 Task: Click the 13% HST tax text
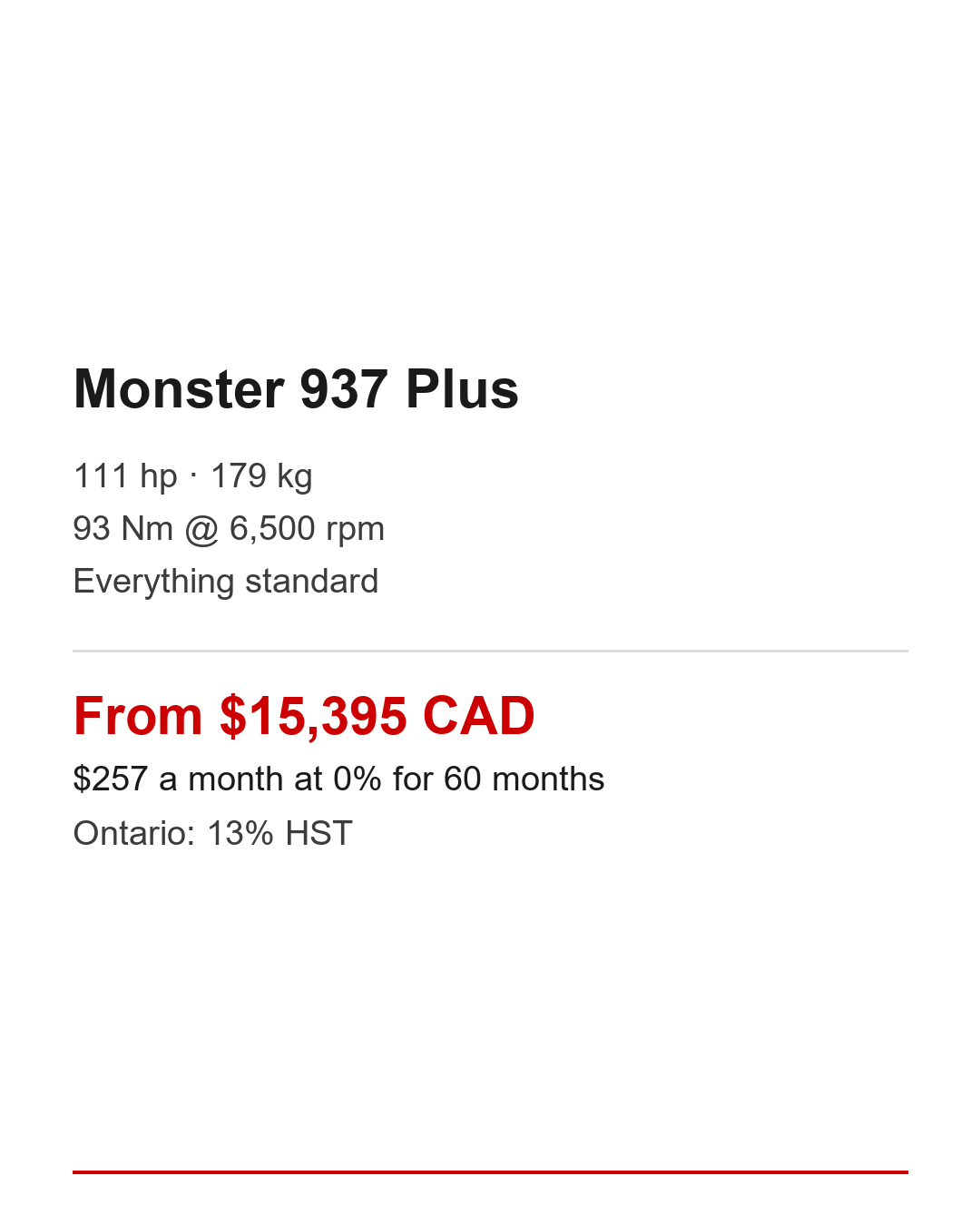[x=279, y=833]
